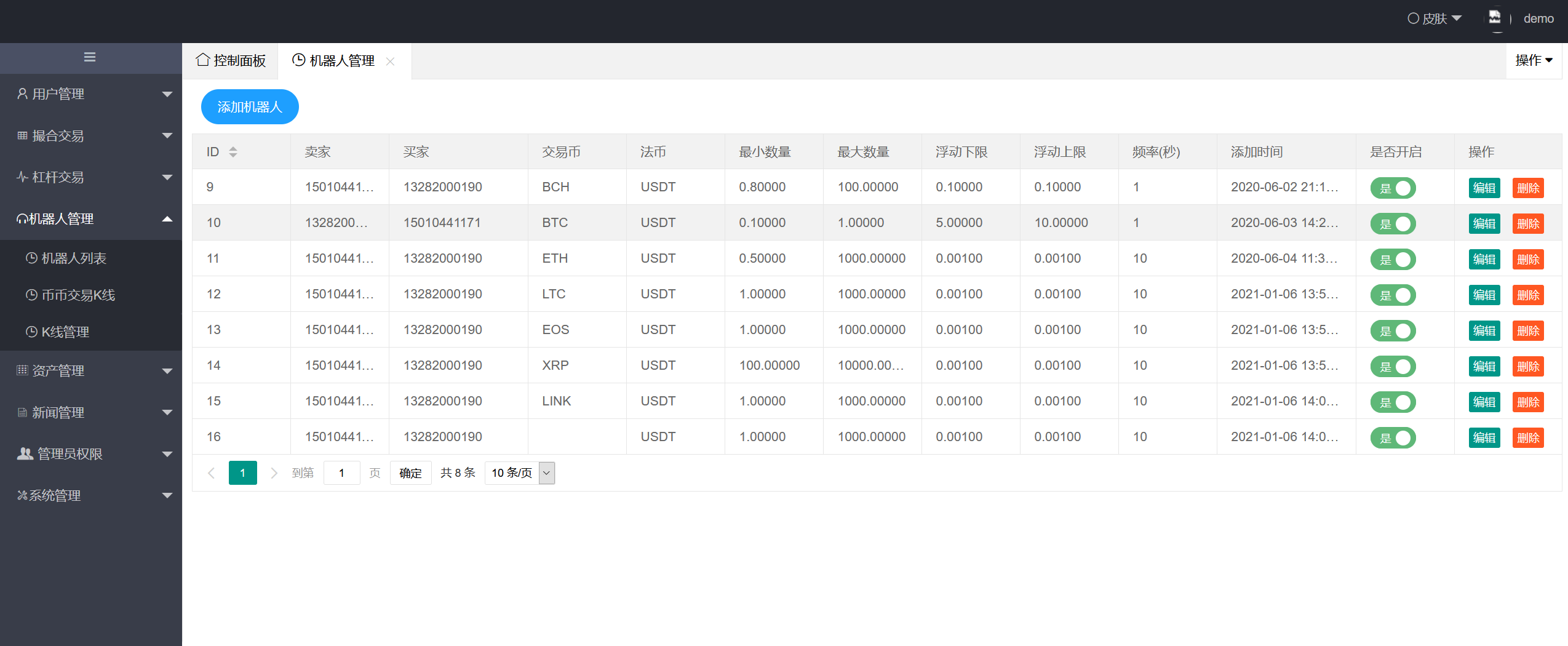1568x646 pixels.
Task: Click home icon on 控制面板 tab
Action: click(x=203, y=60)
